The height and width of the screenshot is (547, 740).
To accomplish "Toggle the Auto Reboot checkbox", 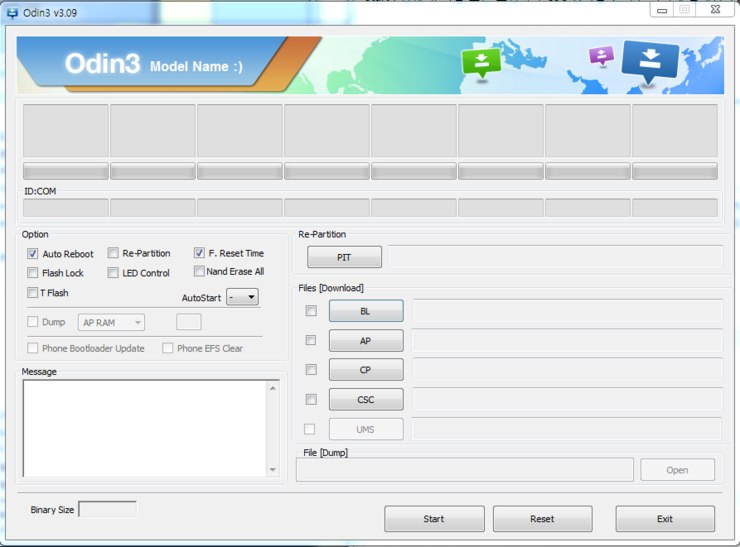I will point(33,254).
